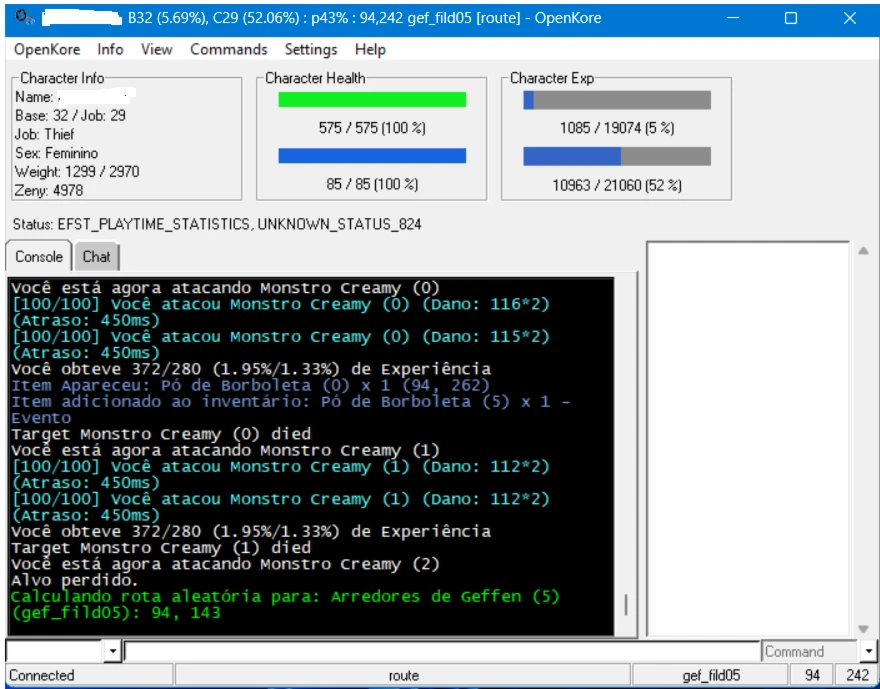Click the 'Zeny: 4978' text
880x689 pixels.
(x=49, y=191)
